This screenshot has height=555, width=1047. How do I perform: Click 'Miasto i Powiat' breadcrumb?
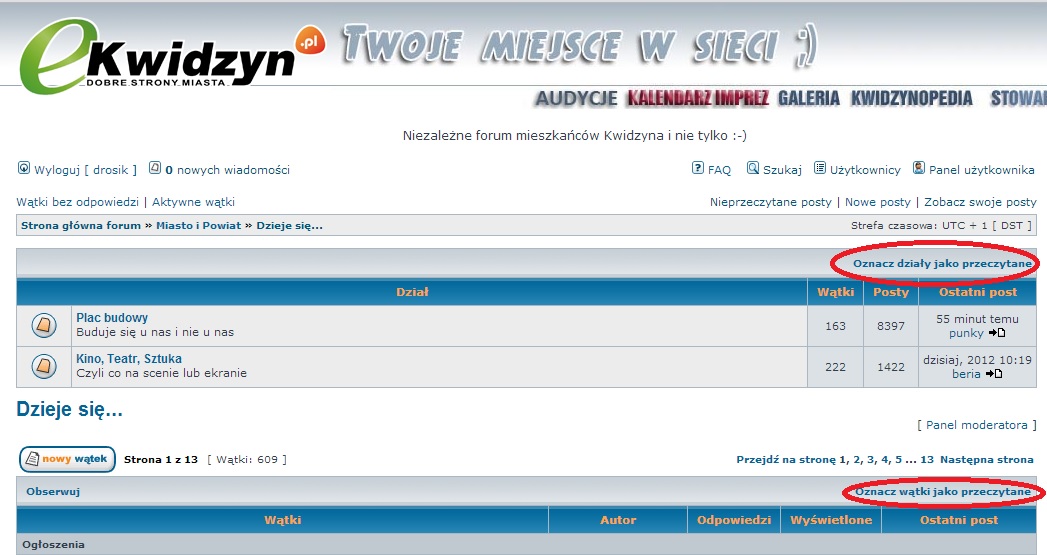[198, 226]
